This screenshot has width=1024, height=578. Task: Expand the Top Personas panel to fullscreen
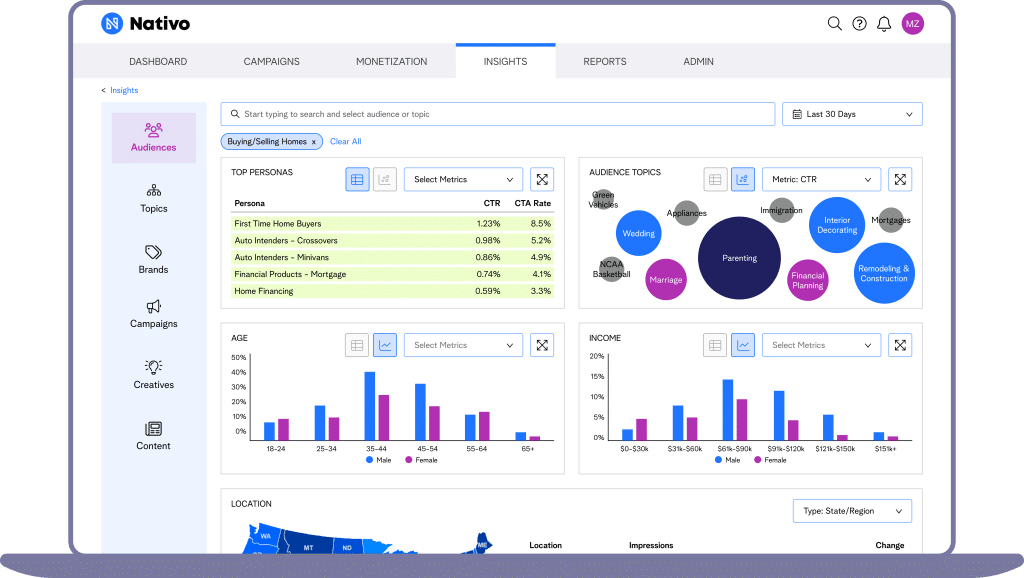point(541,180)
